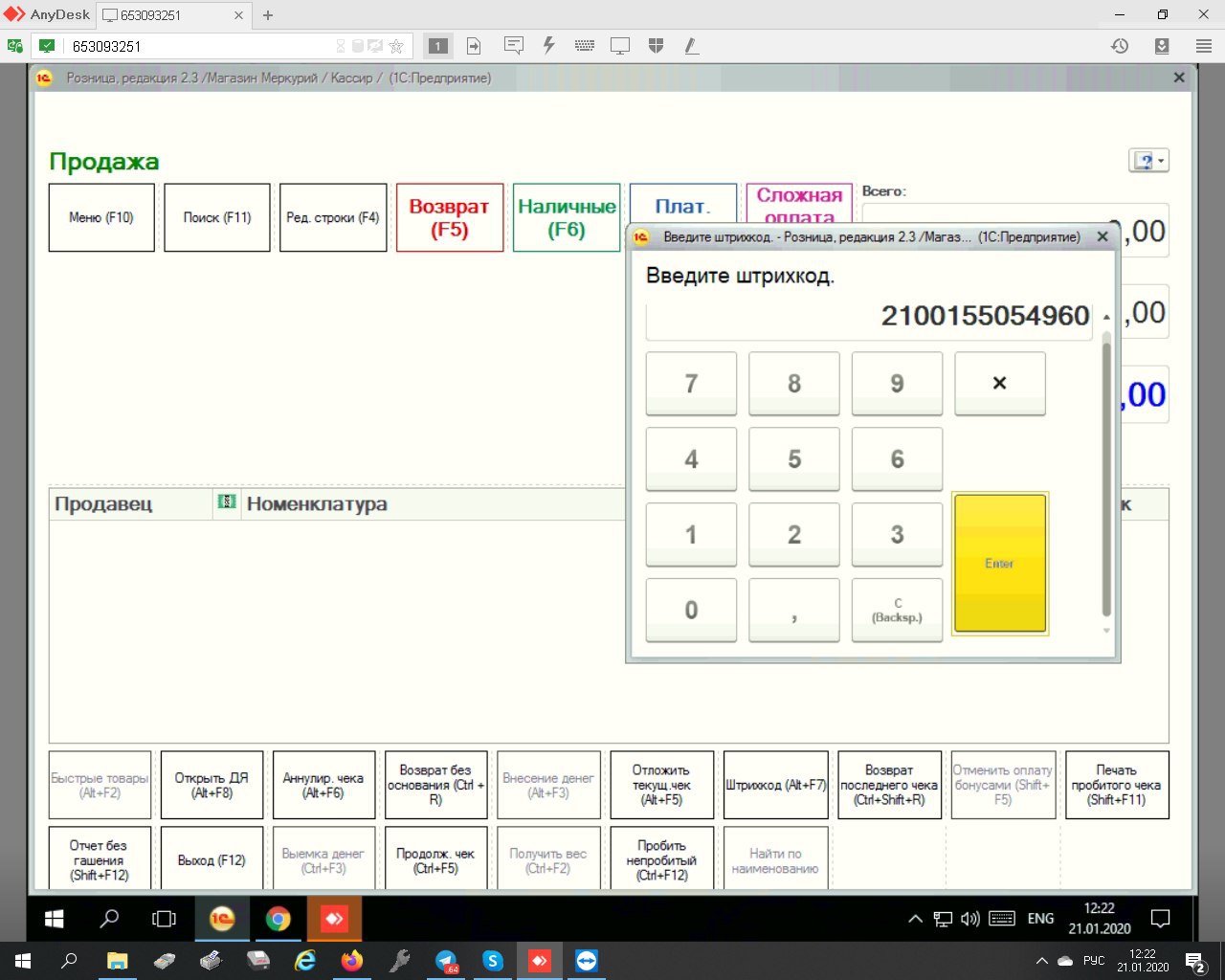Screen dimensions: 1225x980
Task: Open remote notification center icon
Action: point(1161,919)
